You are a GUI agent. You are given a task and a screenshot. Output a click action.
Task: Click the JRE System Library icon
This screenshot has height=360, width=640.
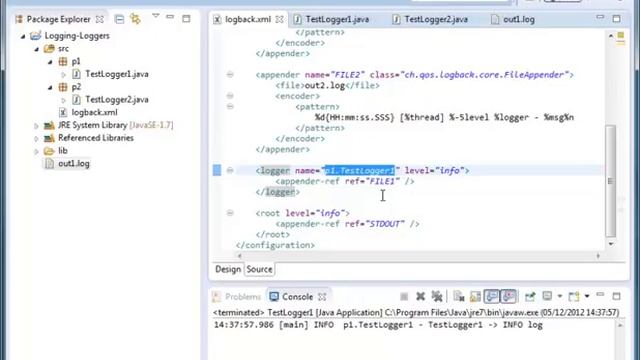(49, 125)
